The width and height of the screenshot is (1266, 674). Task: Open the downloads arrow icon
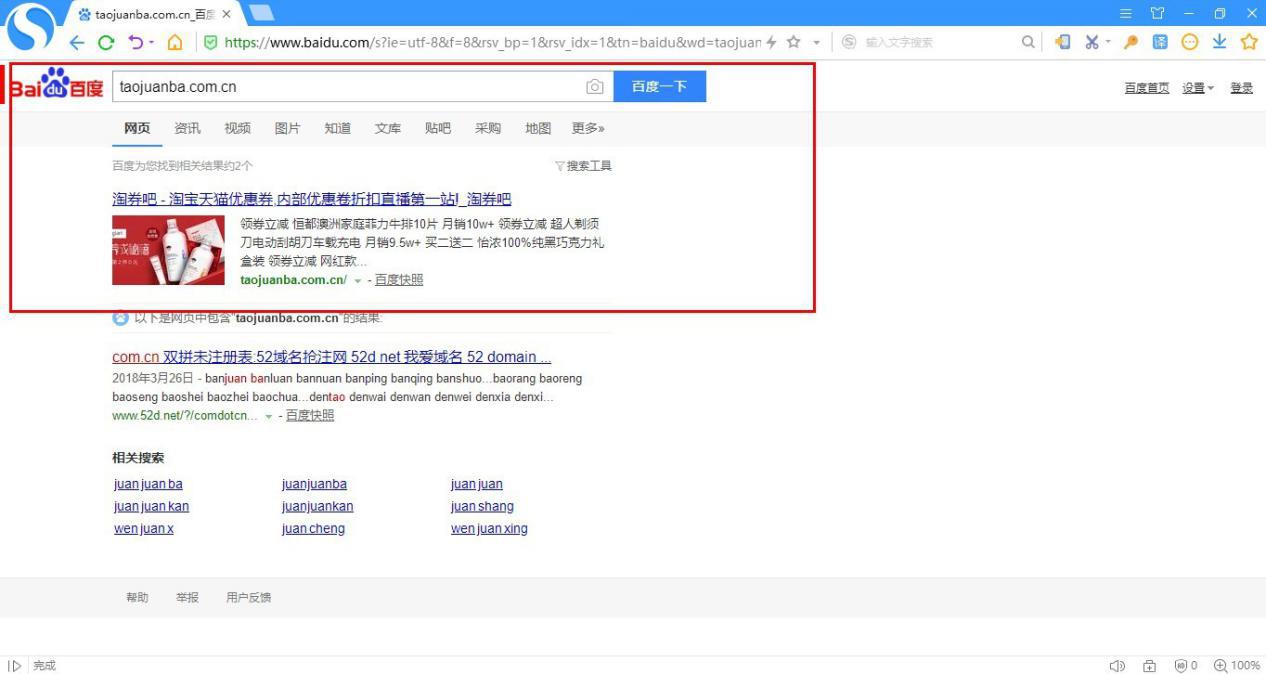point(1219,42)
